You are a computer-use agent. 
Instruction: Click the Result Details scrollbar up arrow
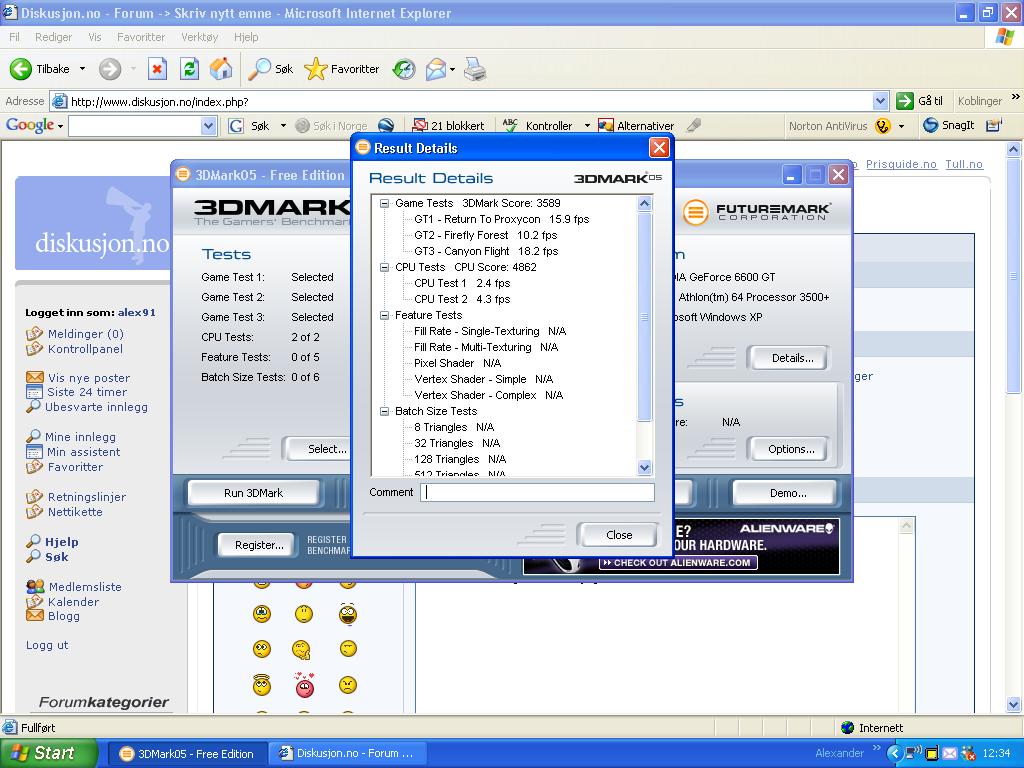[644, 203]
